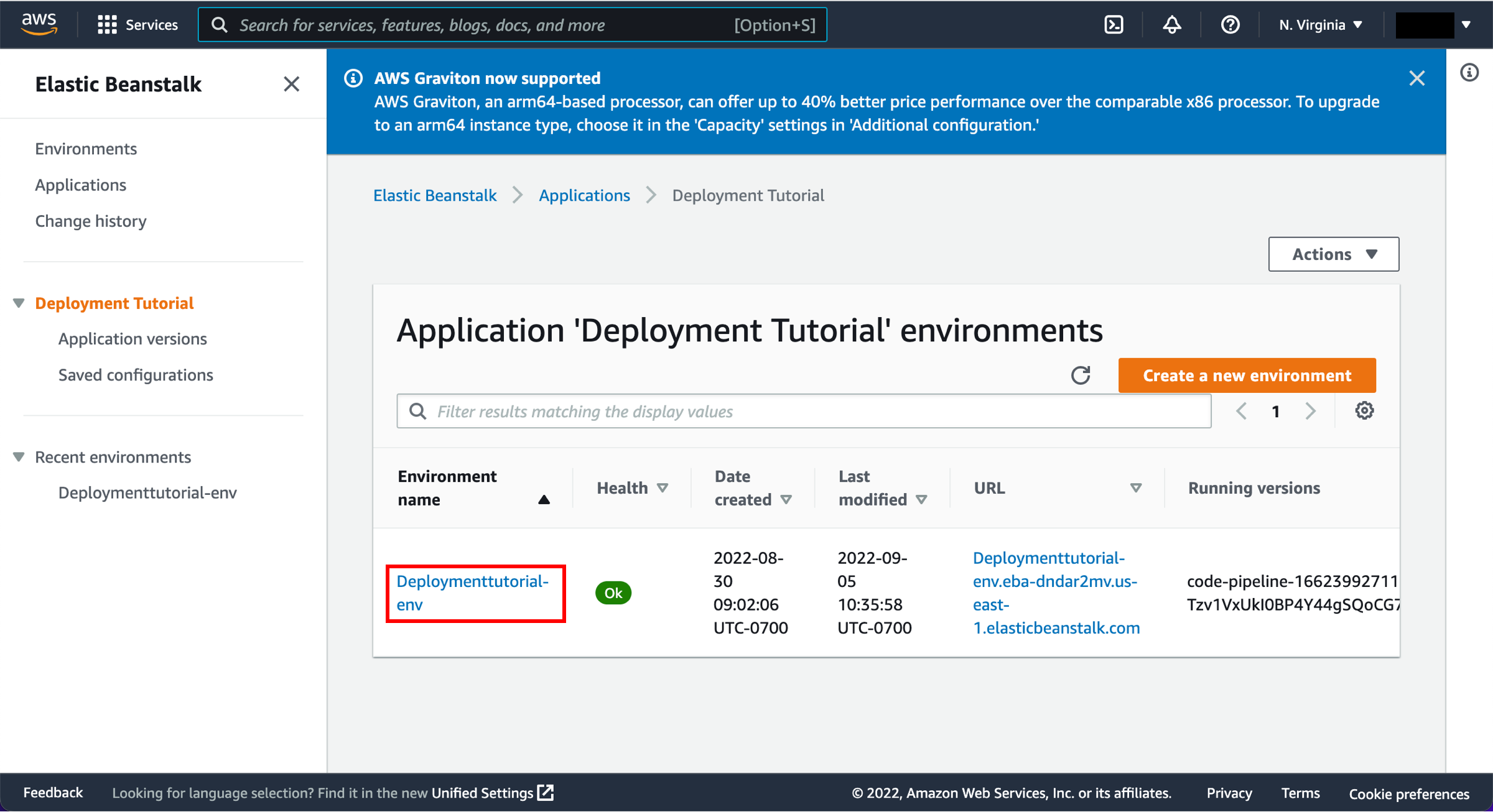
Task: Close the Elastic Beanstalk sidebar
Action: click(x=291, y=84)
